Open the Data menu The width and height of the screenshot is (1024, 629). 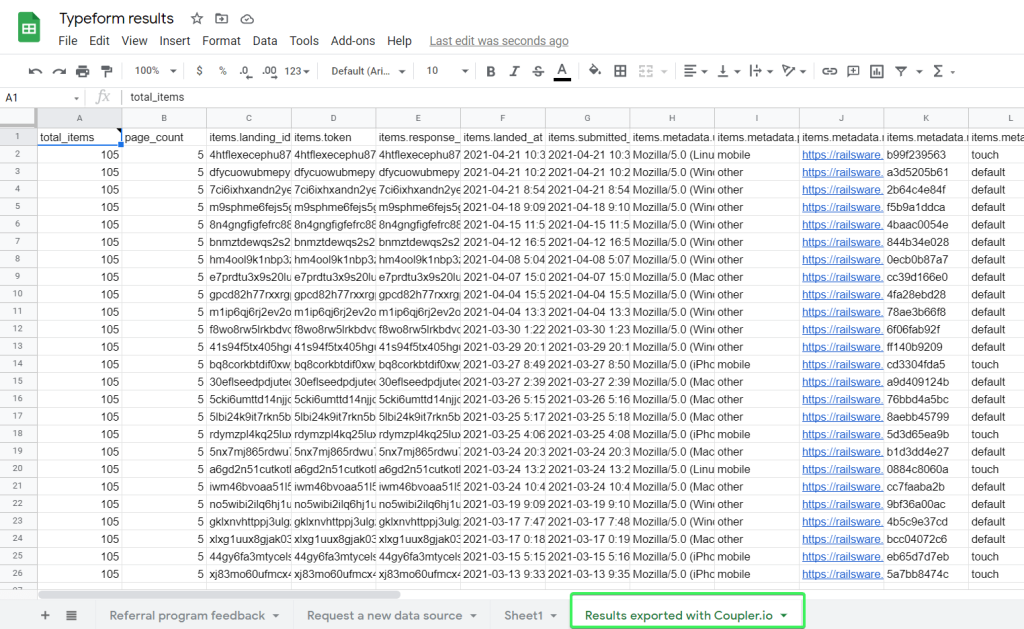pyautogui.click(x=264, y=41)
